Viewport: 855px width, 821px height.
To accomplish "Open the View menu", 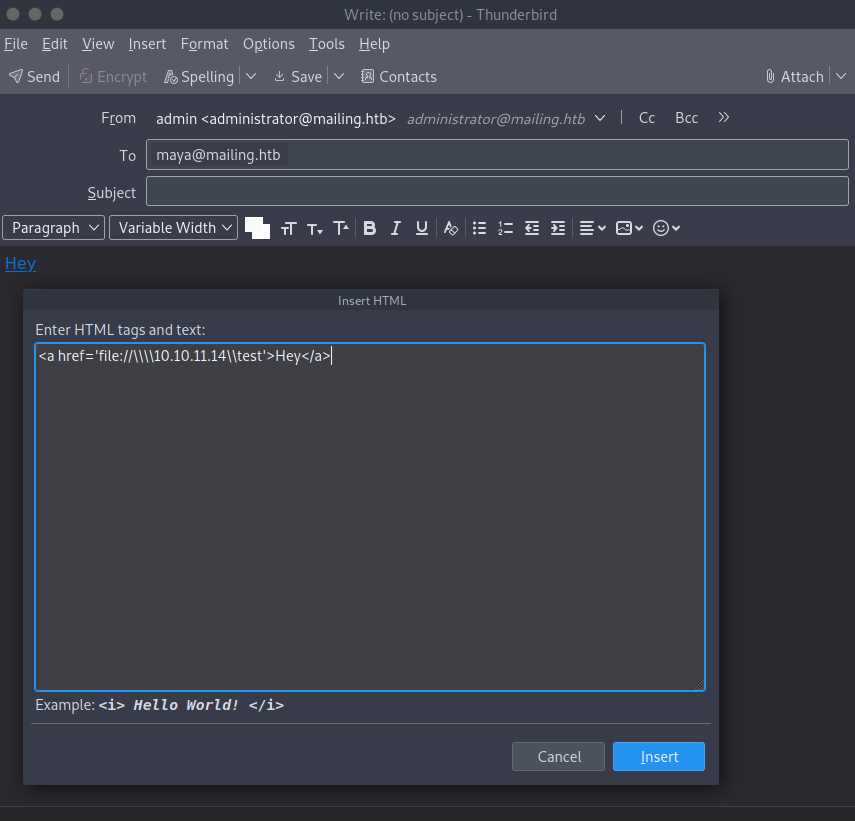I will [x=98, y=44].
